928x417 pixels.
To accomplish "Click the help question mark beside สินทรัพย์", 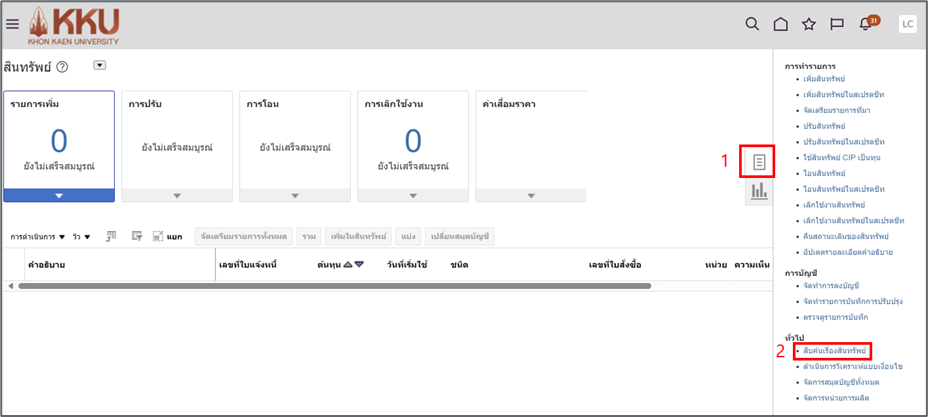I will tap(62, 67).
